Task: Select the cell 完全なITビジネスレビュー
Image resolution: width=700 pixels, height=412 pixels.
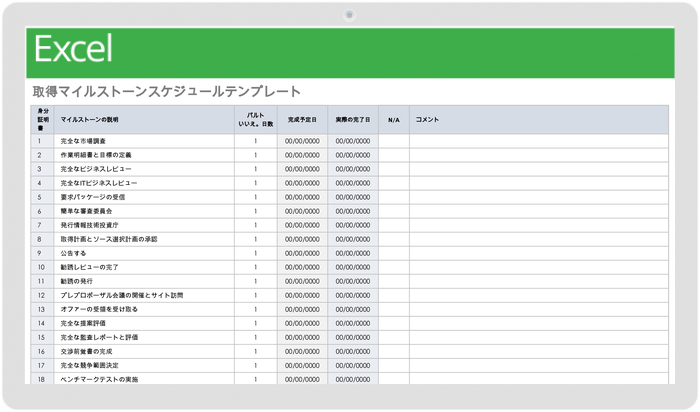Action: coord(144,183)
